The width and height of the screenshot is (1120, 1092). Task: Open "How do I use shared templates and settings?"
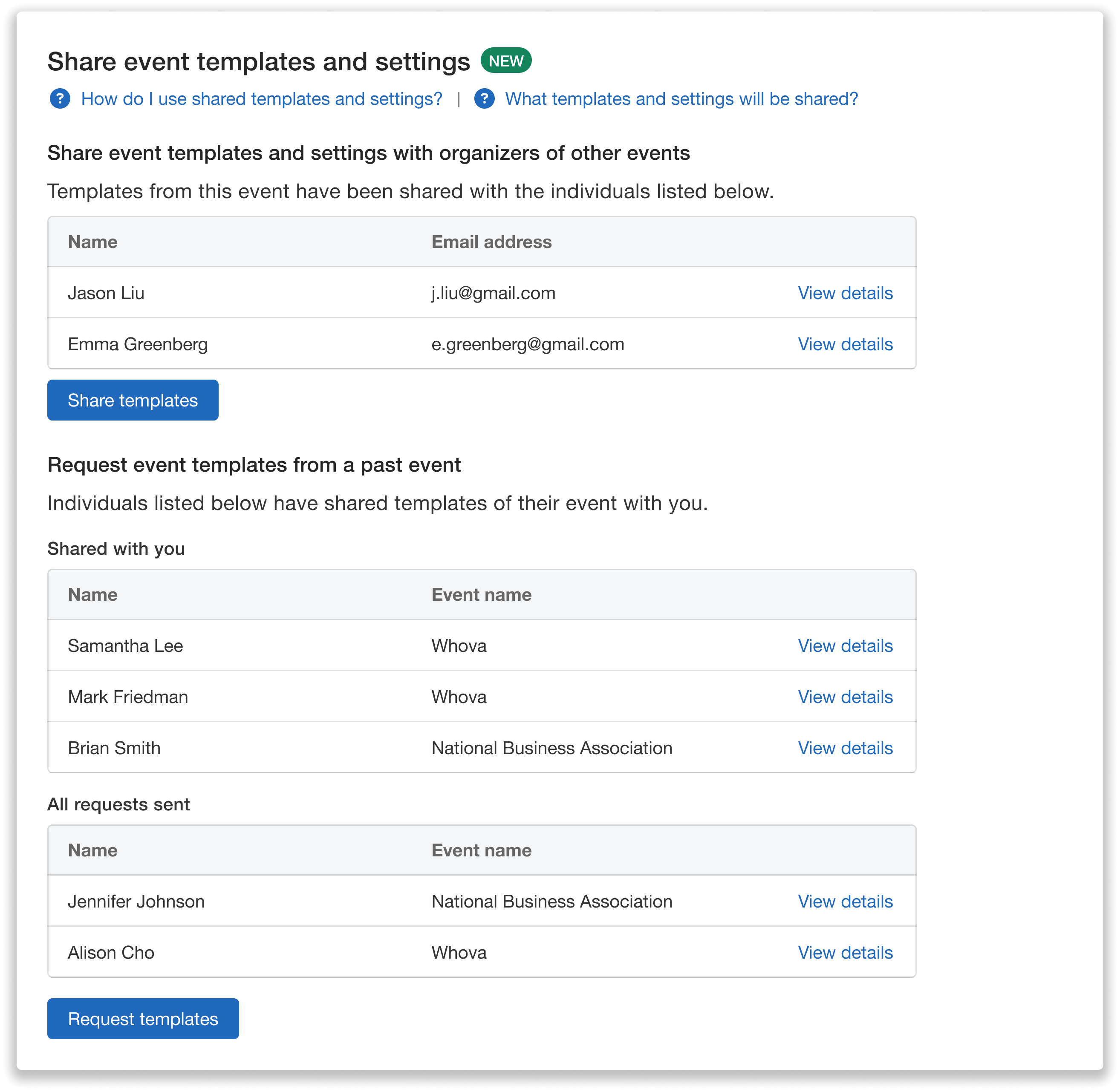(x=262, y=99)
